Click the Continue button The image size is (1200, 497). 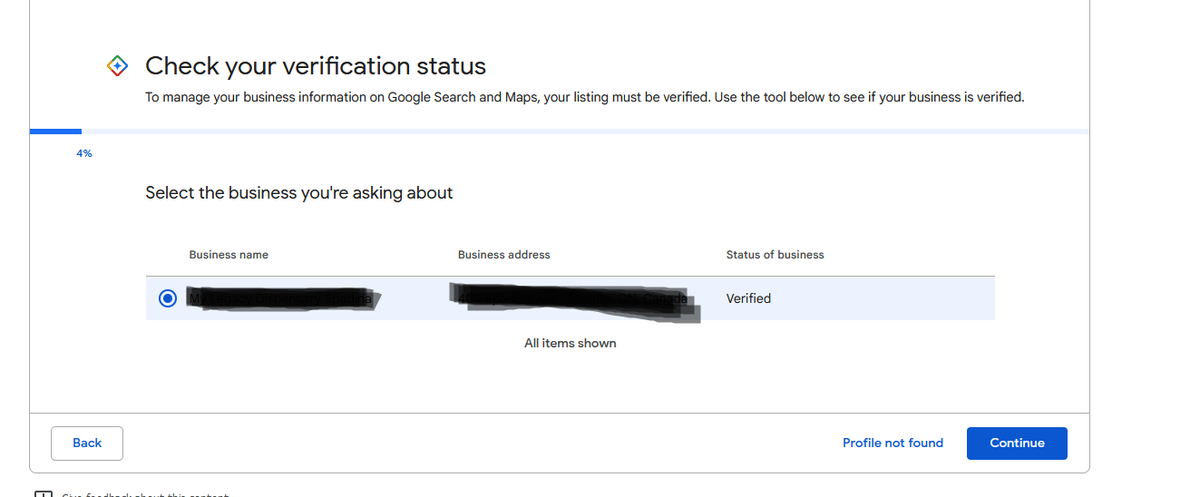[x=1016, y=443]
